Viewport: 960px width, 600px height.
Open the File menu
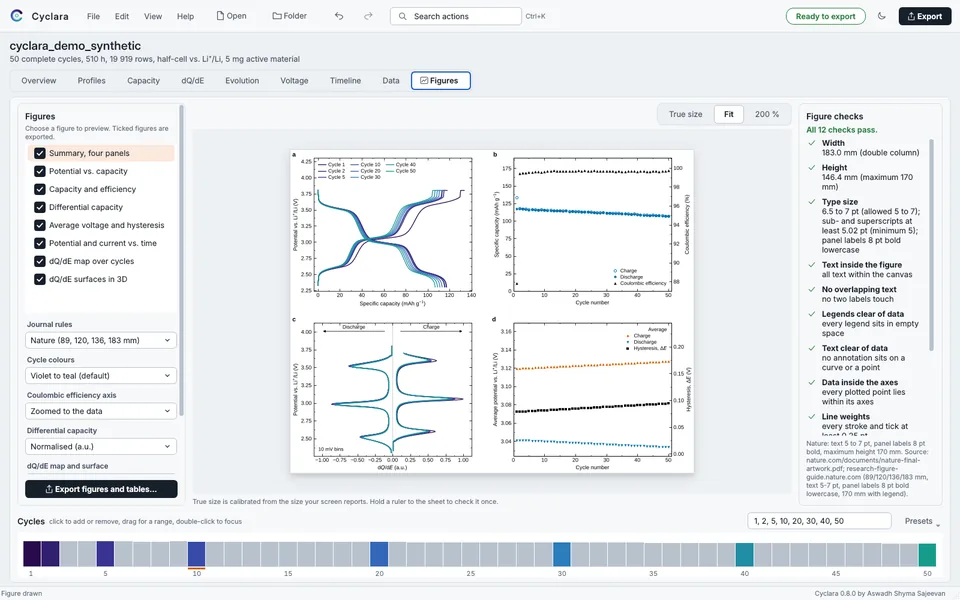pyautogui.click(x=93, y=17)
